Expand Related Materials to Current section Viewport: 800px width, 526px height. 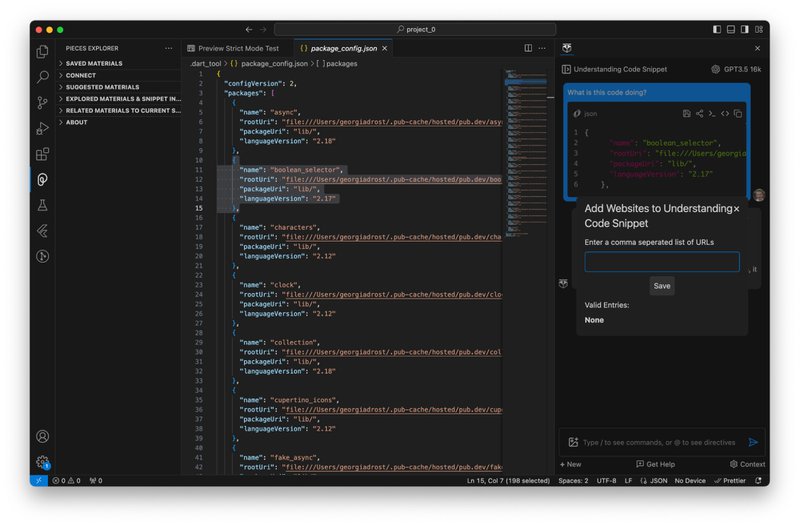(x=118, y=110)
